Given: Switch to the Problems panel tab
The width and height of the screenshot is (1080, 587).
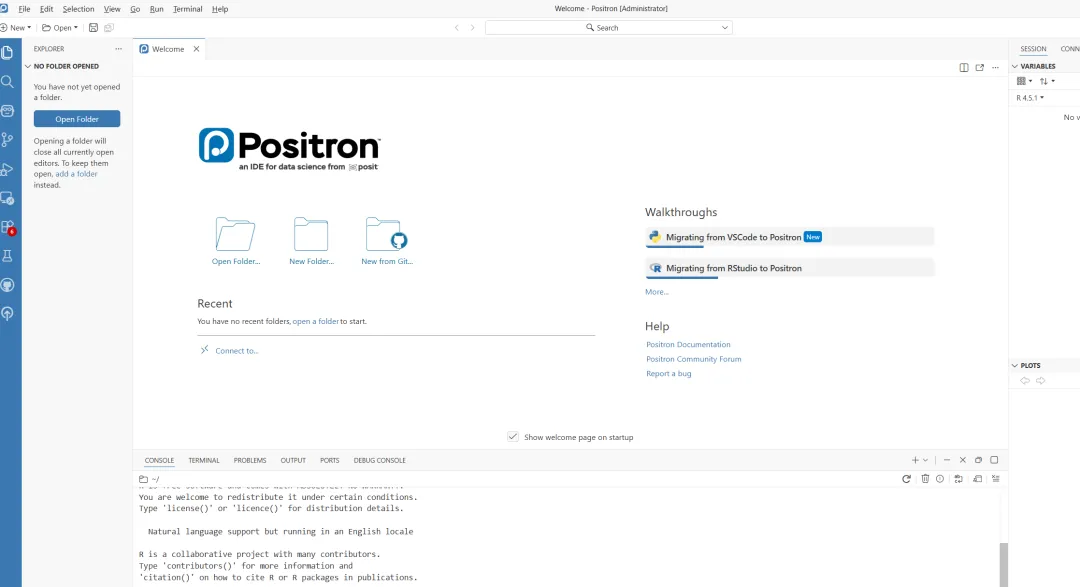Looking at the screenshot, I should click(x=249, y=460).
